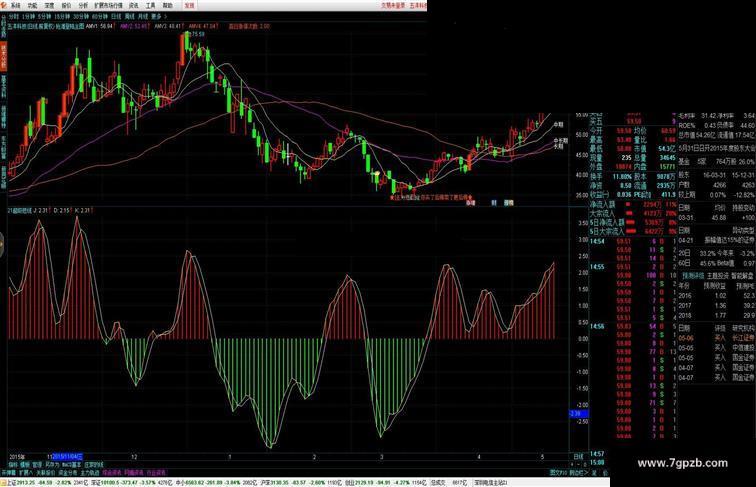Switch chart to 30分钟 period
The height and width of the screenshot is (487, 756).
[81, 16]
